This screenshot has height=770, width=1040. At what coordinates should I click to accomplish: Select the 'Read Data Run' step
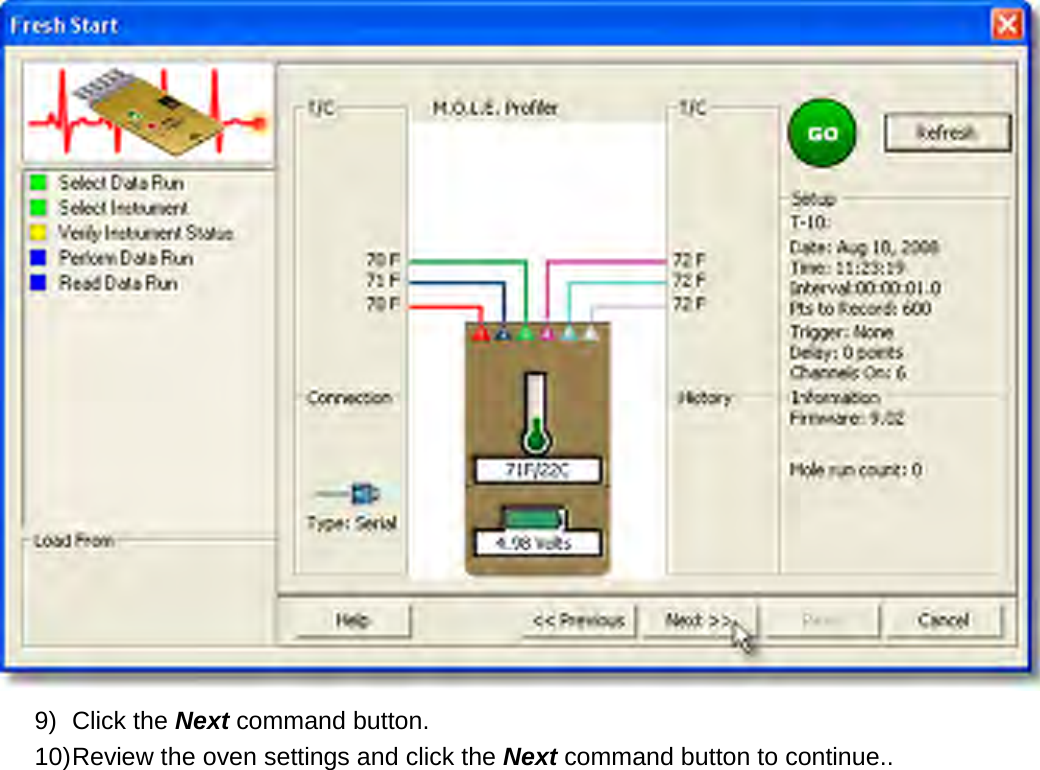(x=118, y=283)
